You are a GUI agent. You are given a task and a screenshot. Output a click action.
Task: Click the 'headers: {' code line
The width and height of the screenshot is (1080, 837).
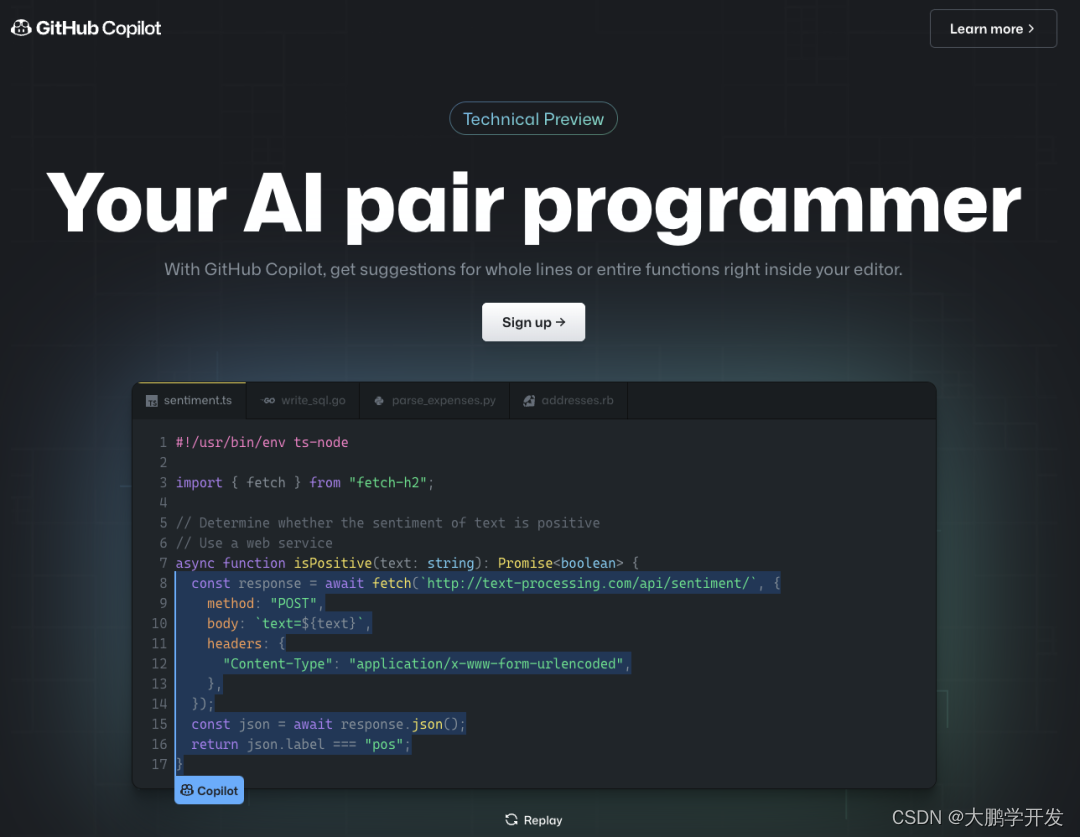click(x=246, y=643)
